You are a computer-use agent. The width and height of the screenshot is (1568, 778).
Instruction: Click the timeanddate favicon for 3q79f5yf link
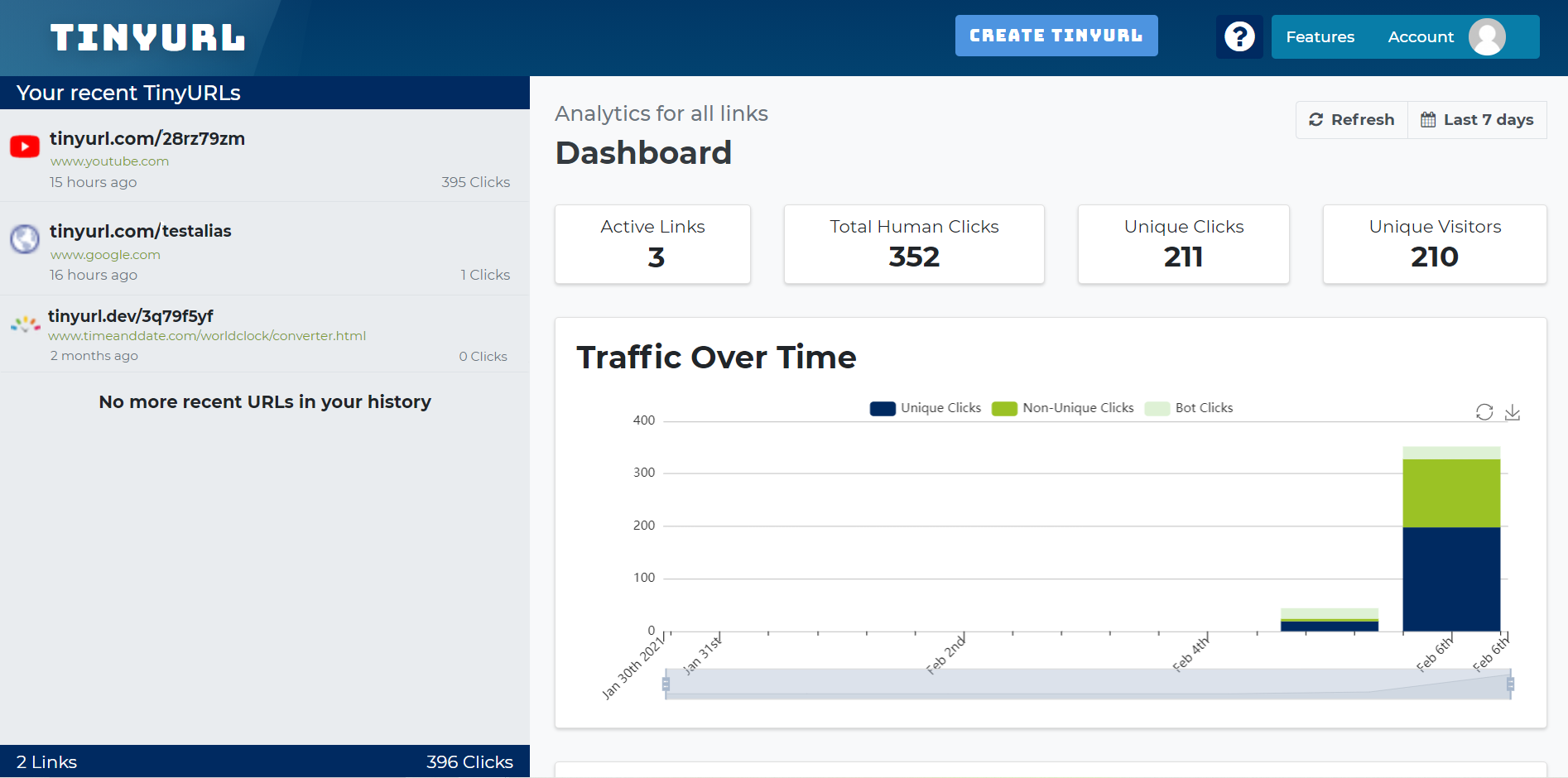[25, 324]
